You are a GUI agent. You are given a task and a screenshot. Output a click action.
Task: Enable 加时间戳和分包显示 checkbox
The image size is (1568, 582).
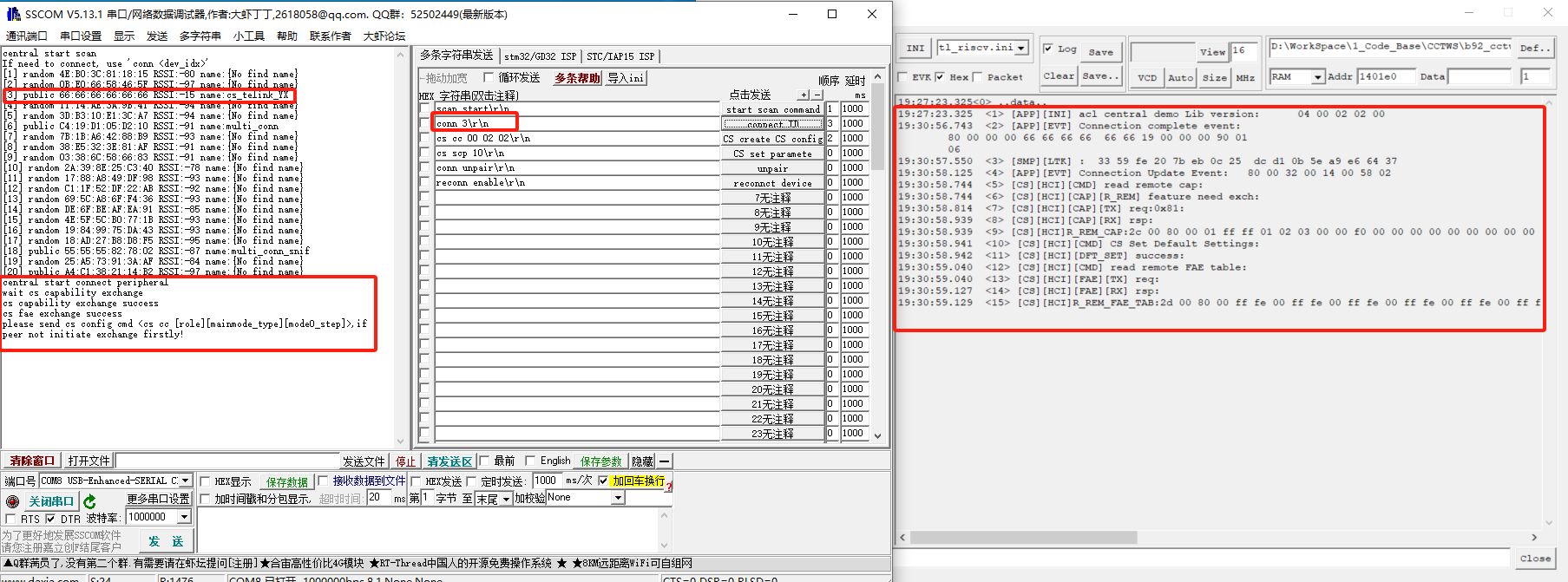tap(206, 499)
